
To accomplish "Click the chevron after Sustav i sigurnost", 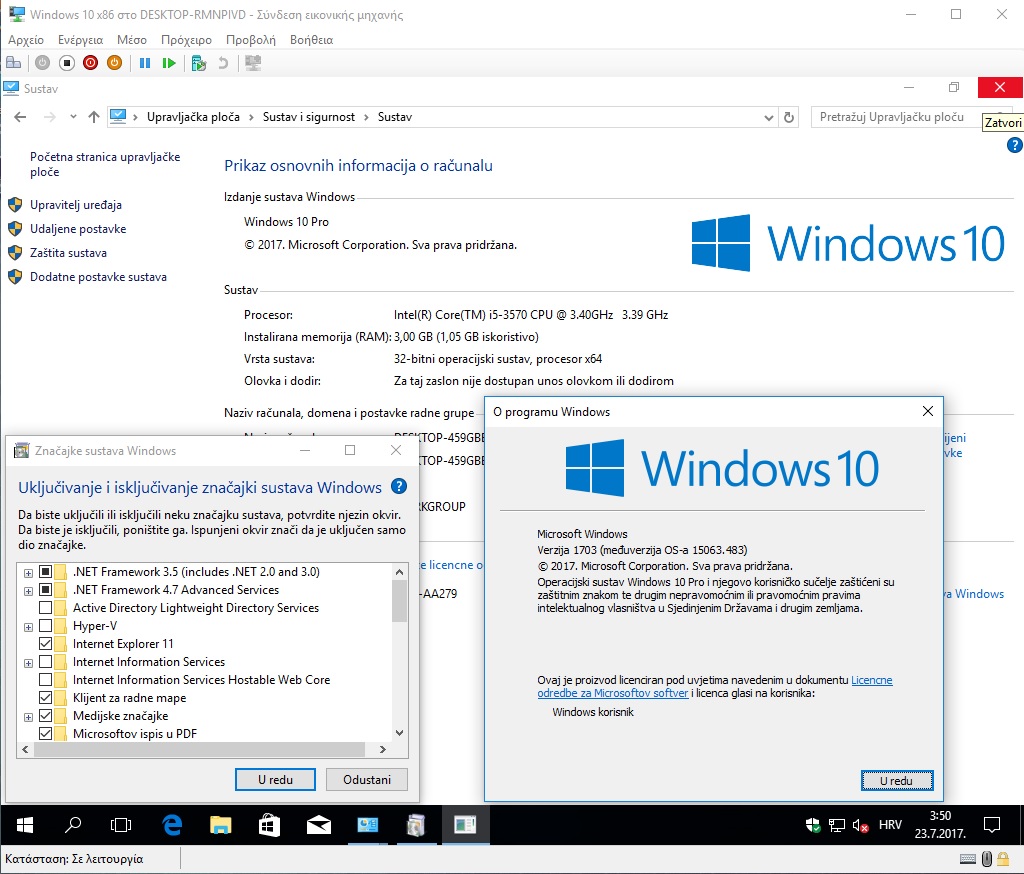I will 366,118.
